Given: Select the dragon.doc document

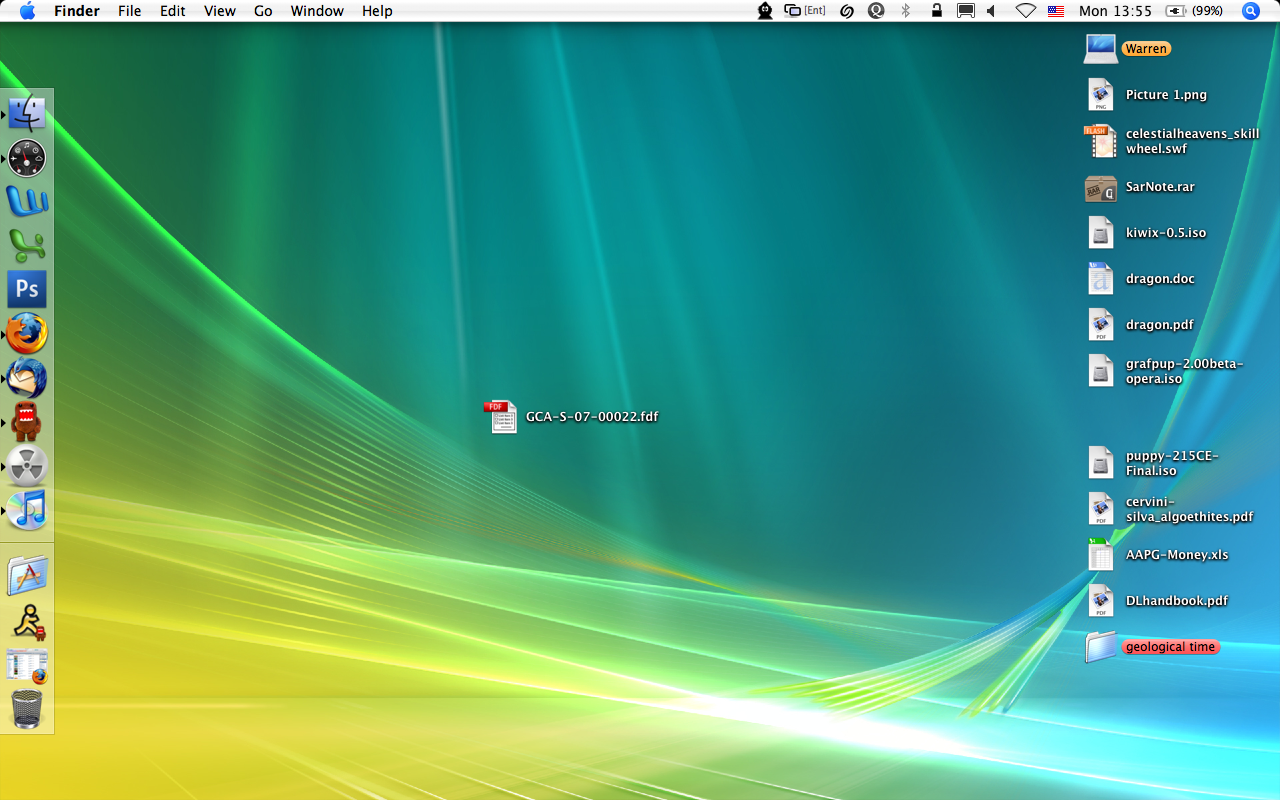Looking at the screenshot, I should [x=1101, y=278].
